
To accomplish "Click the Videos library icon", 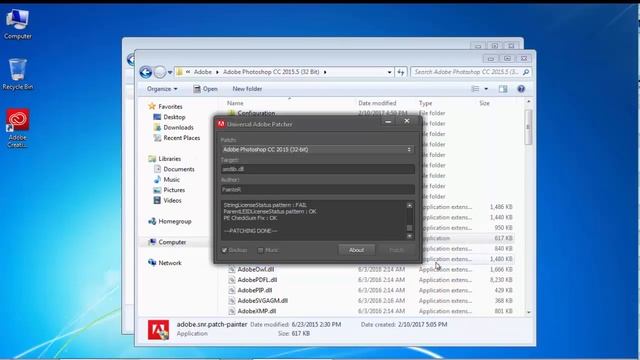I will click(x=157, y=200).
